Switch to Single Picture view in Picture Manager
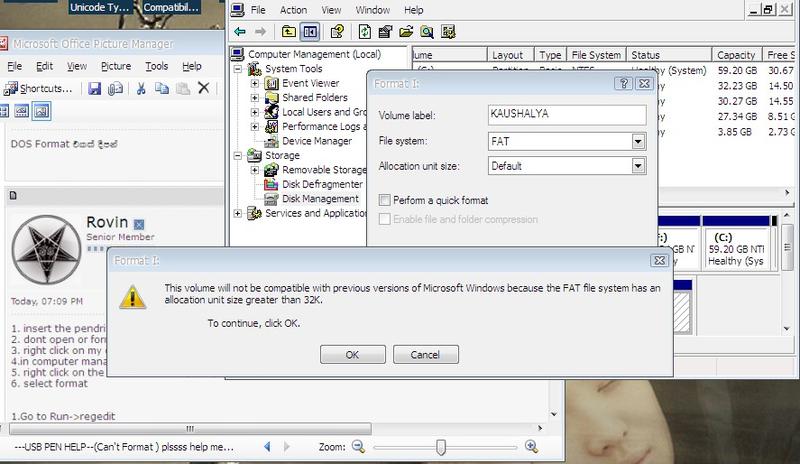This screenshot has width=800, height=464. click(x=41, y=111)
